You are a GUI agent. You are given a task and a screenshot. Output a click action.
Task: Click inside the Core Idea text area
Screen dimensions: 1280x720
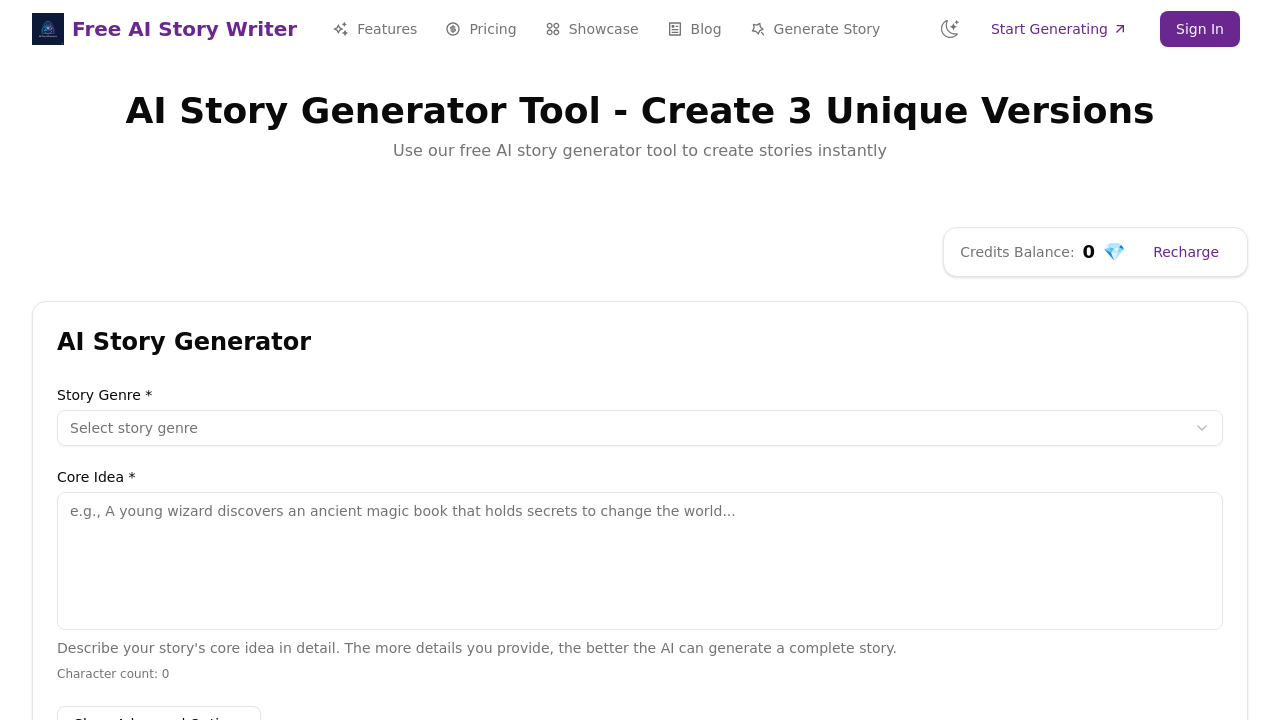click(640, 560)
